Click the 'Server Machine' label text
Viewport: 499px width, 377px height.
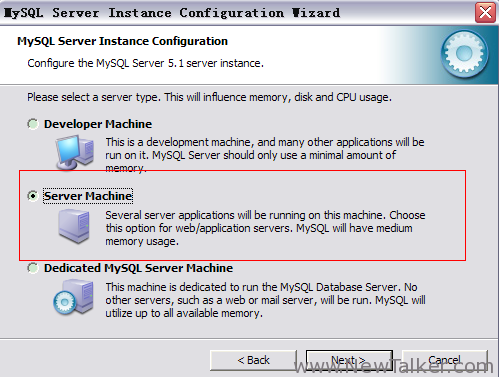88,196
